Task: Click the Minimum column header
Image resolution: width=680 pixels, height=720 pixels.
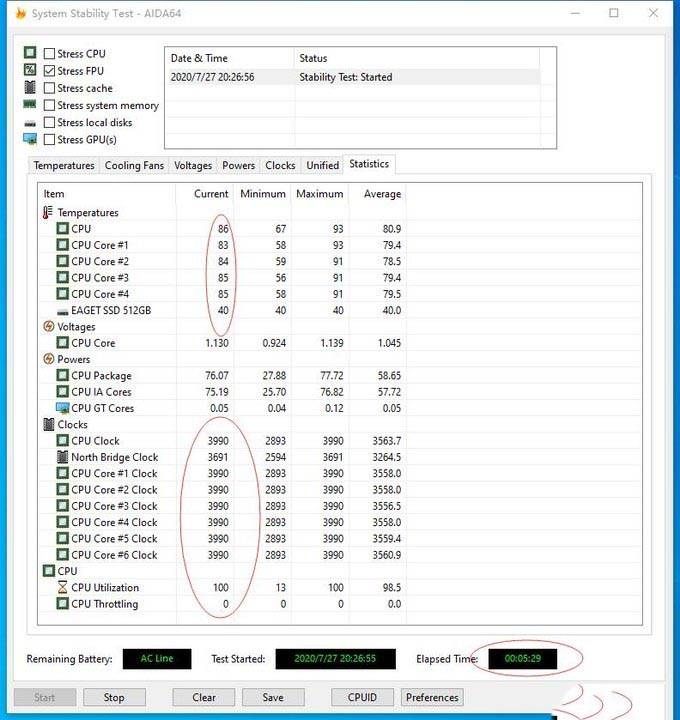Action: point(263,194)
